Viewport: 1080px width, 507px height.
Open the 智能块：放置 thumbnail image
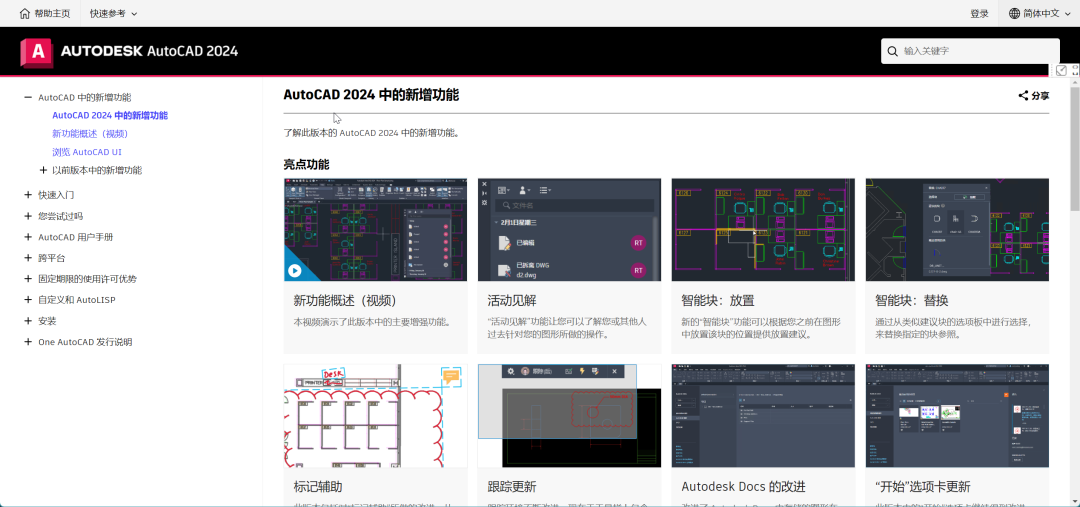(x=763, y=229)
